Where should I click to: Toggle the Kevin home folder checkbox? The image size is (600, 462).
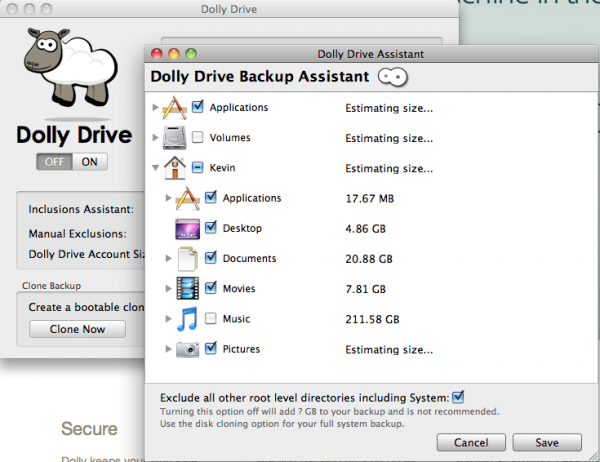(197, 167)
